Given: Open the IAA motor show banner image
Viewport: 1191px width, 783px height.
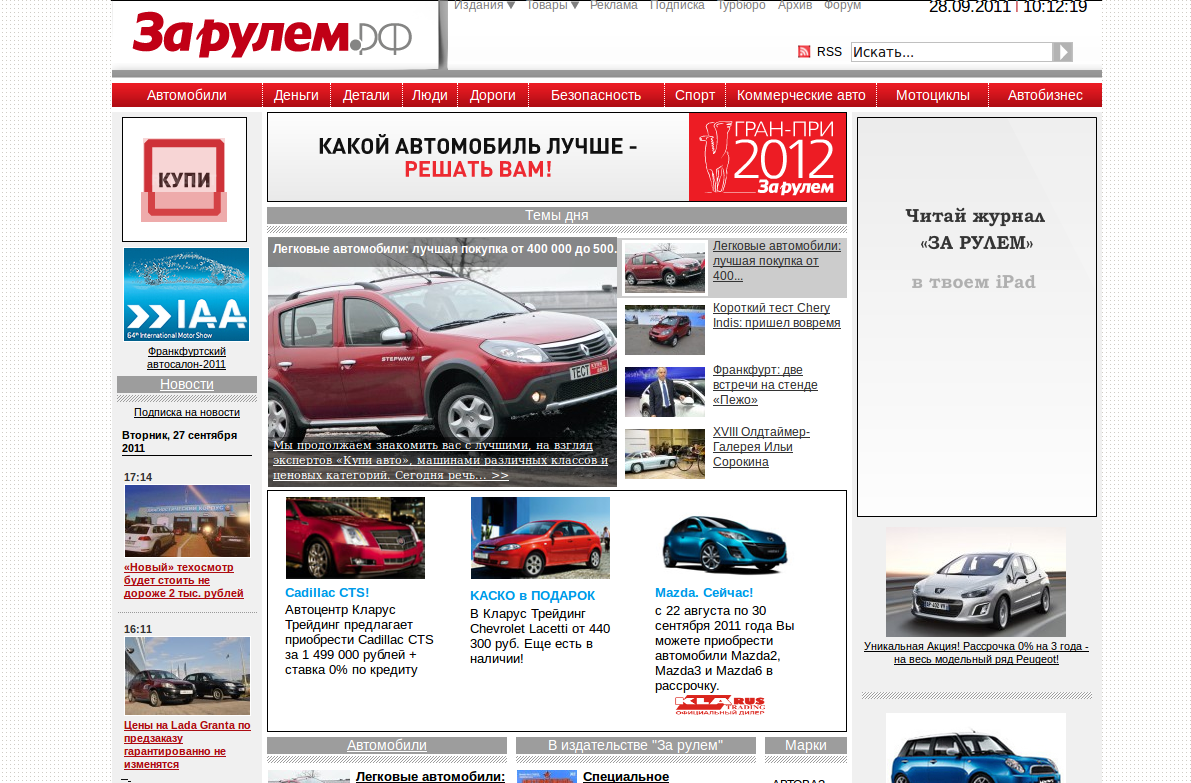Looking at the screenshot, I should coord(187,295).
